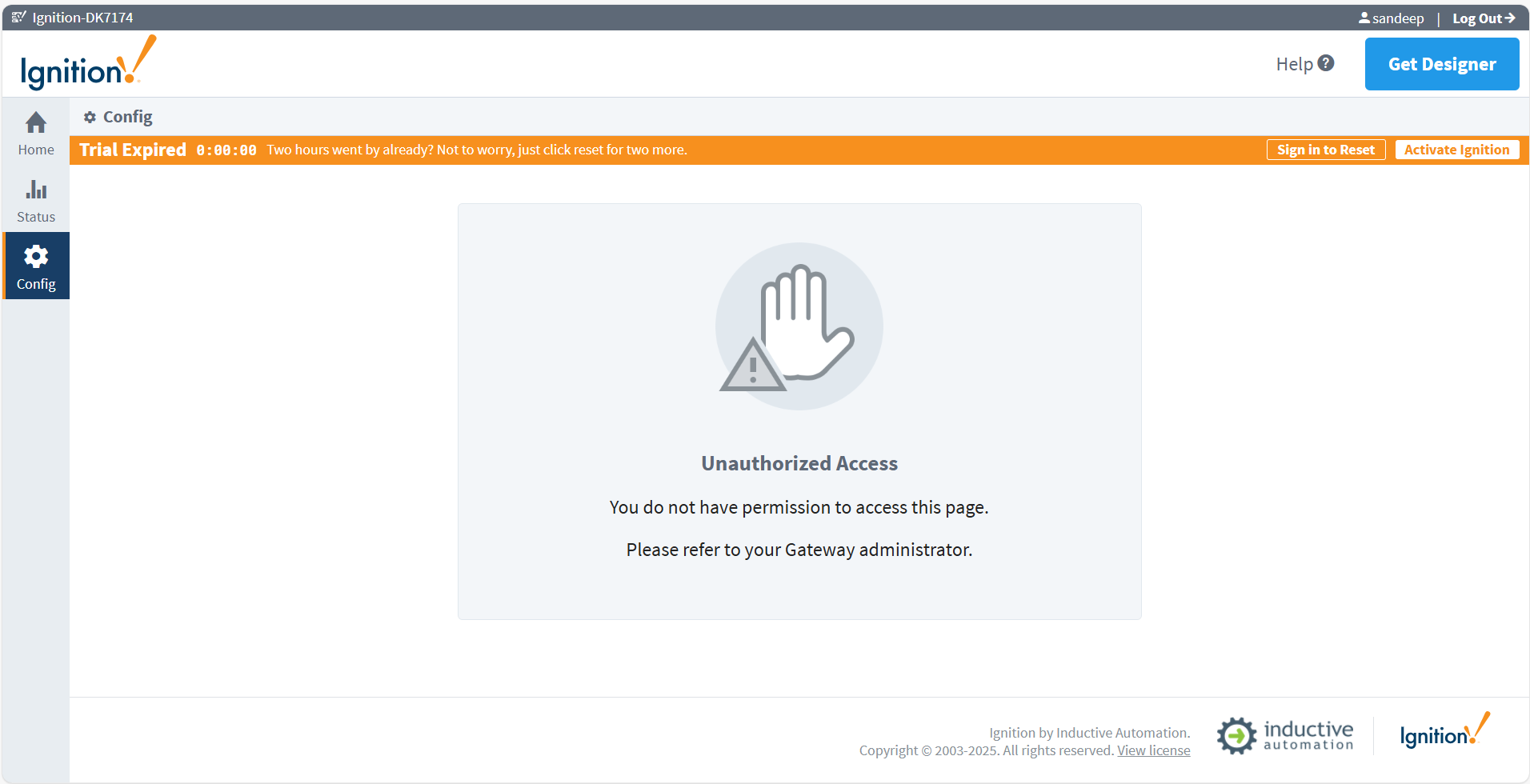Click 'Ignition by Inductive Automation.' footer text
The height and width of the screenshot is (784, 1530).
pyautogui.click(x=1090, y=733)
